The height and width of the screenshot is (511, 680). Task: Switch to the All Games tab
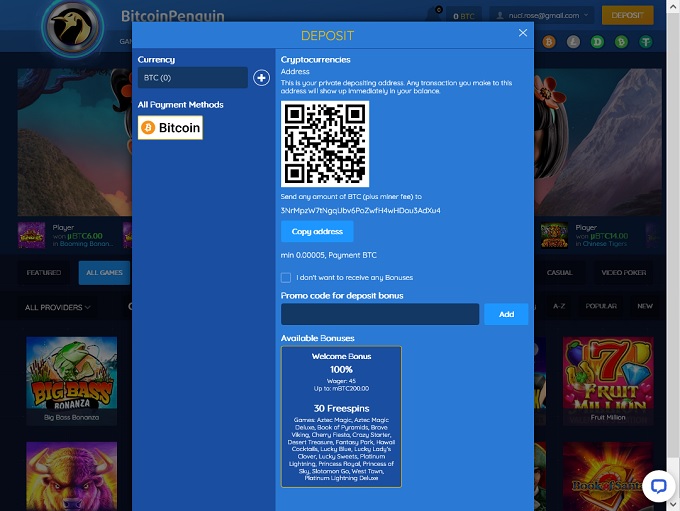pos(105,272)
